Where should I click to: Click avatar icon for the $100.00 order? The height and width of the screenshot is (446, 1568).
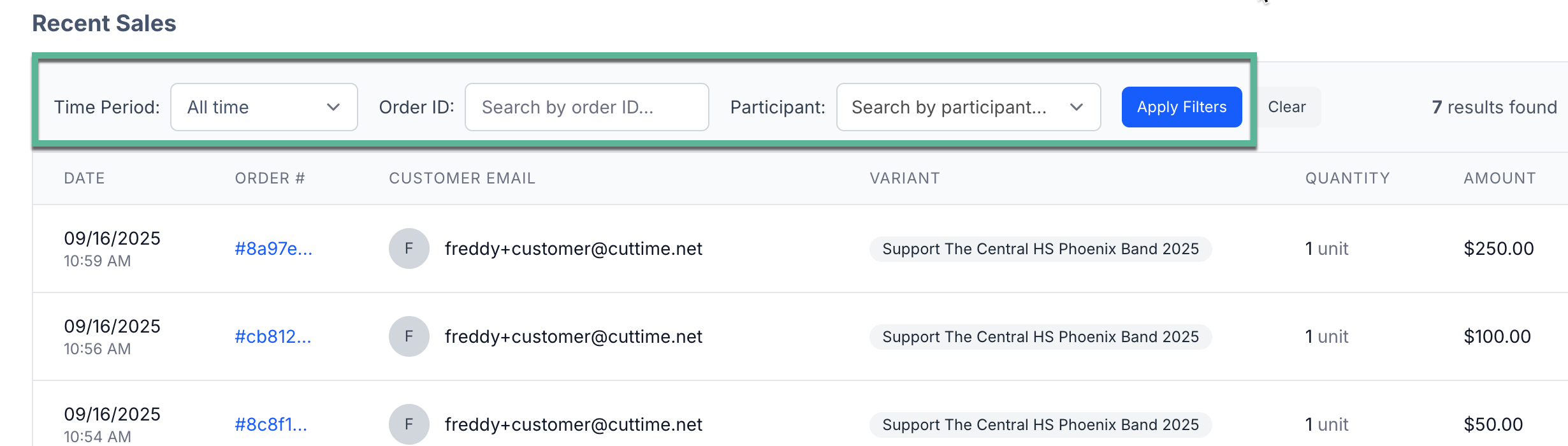point(409,336)
